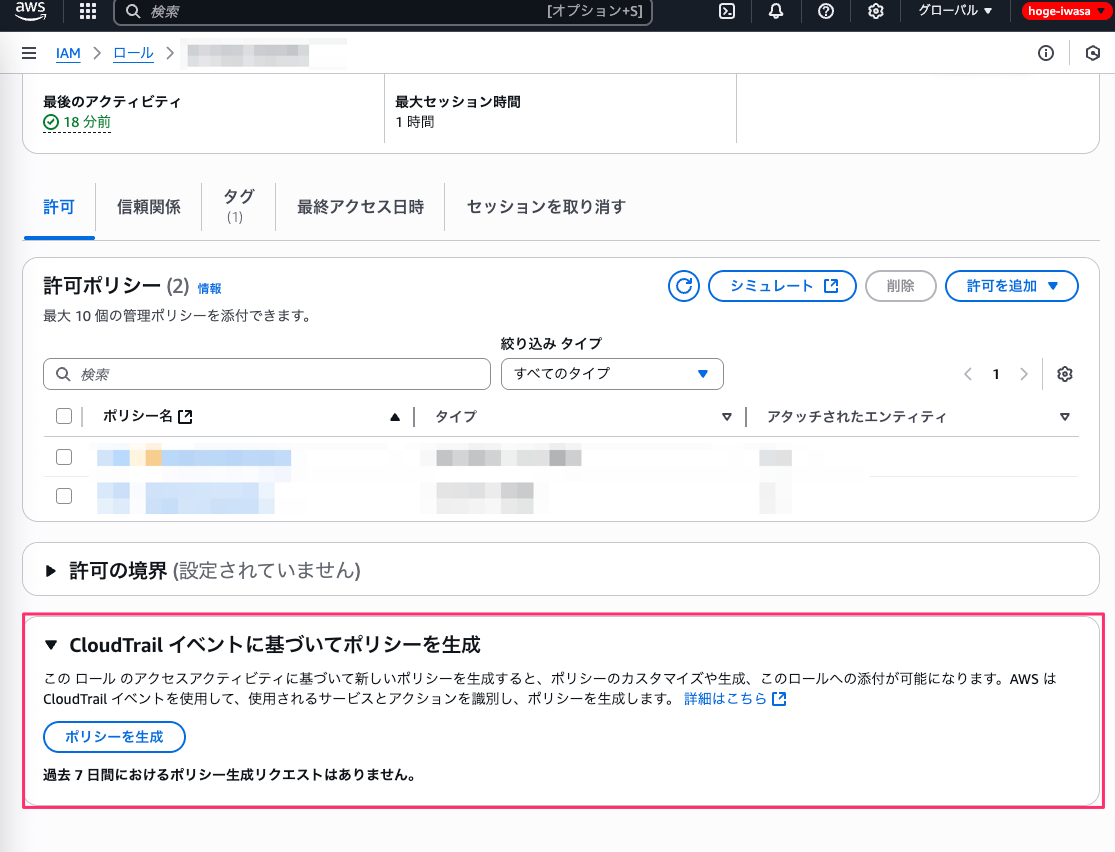This screenshot has width=1115, height=852.
Task: Click the IAM breadcrumb link
Action: (68, 53)
